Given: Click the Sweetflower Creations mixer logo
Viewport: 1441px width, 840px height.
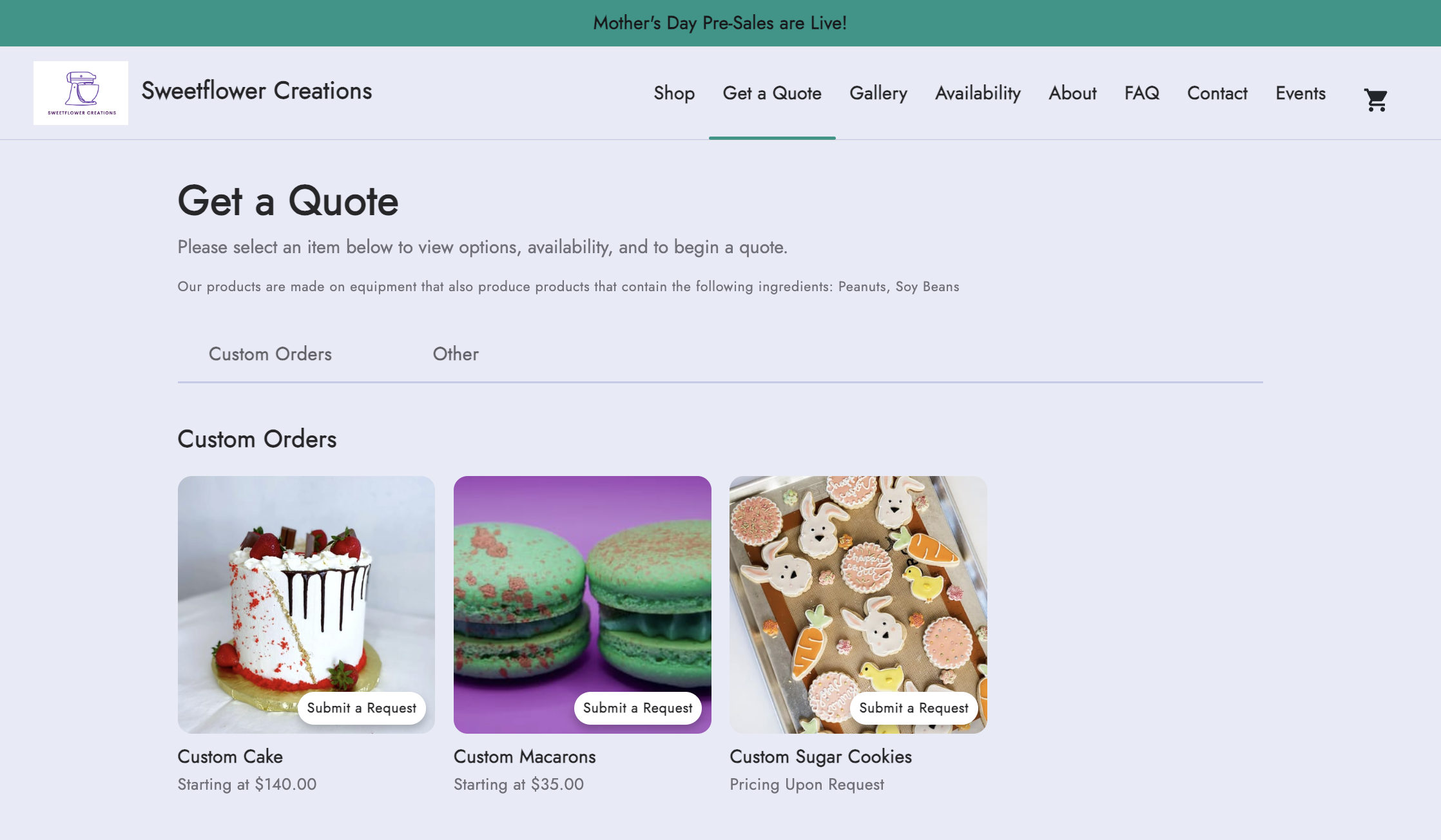Looking at the screenshot, I should 81,93.
